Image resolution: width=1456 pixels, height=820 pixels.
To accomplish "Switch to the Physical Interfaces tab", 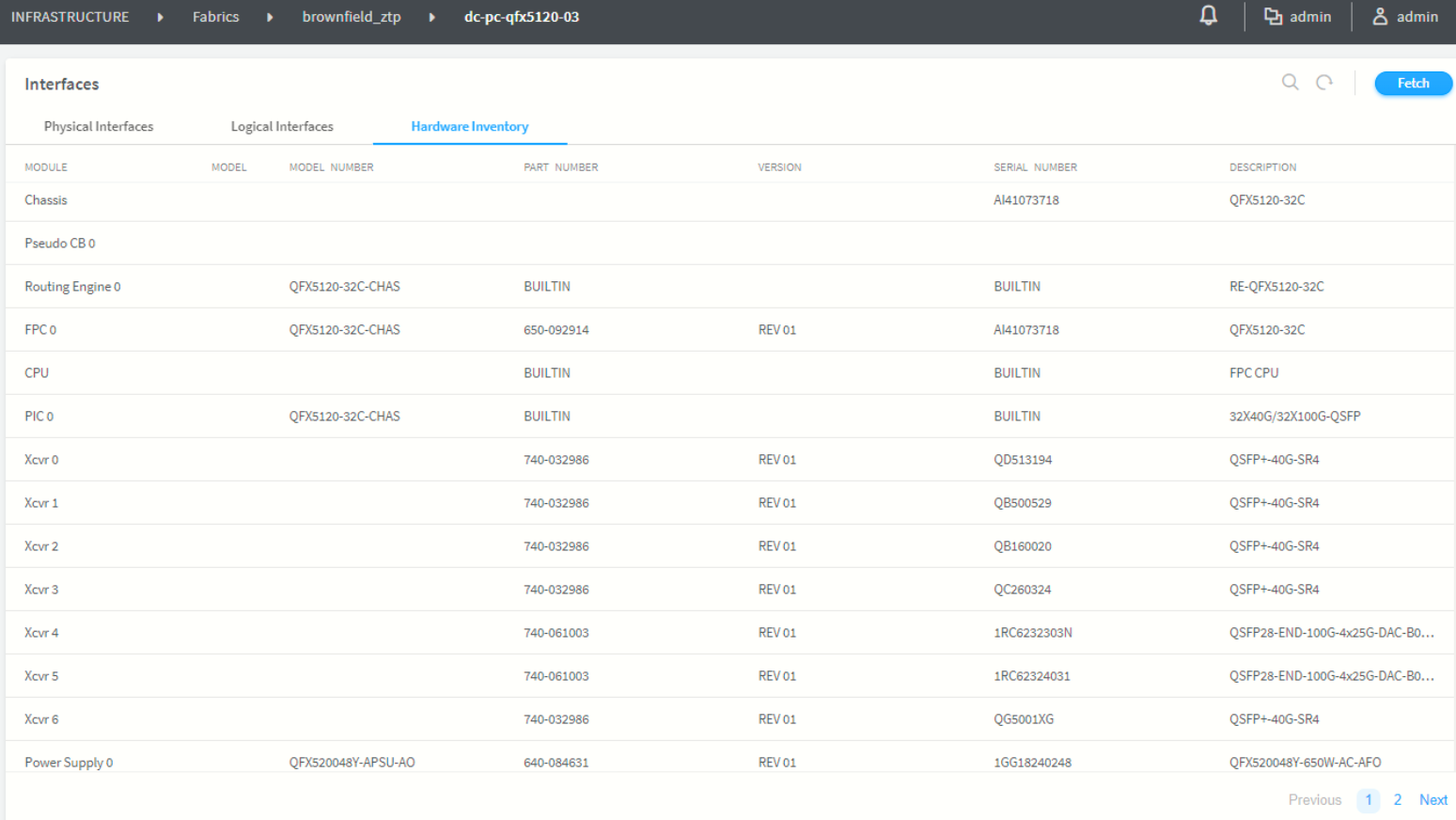I will (x=99, y=126).
